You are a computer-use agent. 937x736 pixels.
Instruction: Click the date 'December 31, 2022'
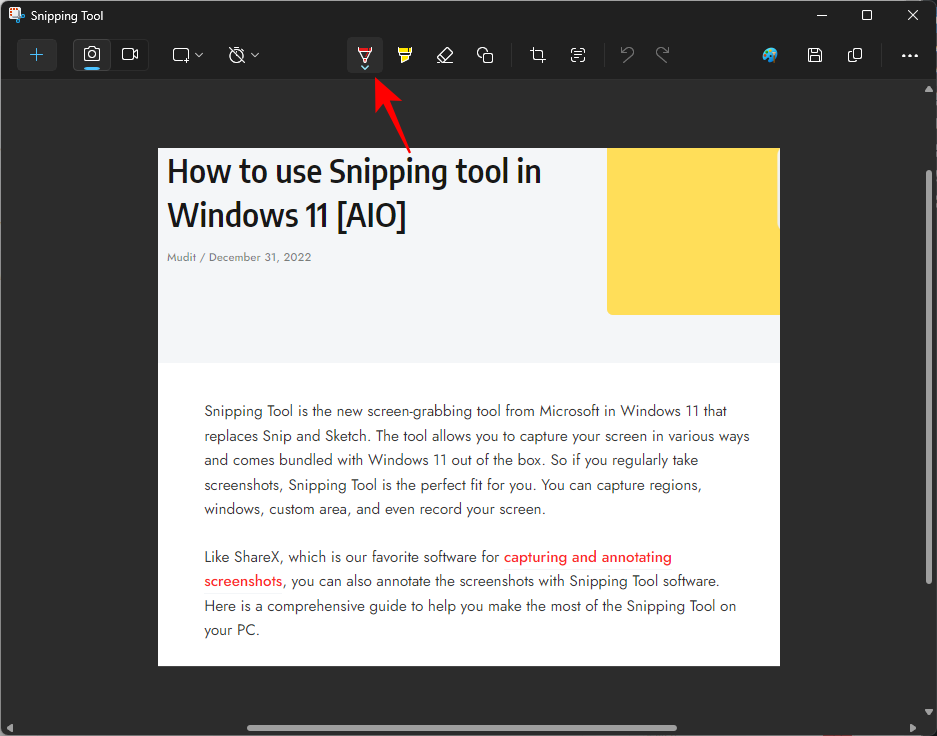click(x=260, y=257)
